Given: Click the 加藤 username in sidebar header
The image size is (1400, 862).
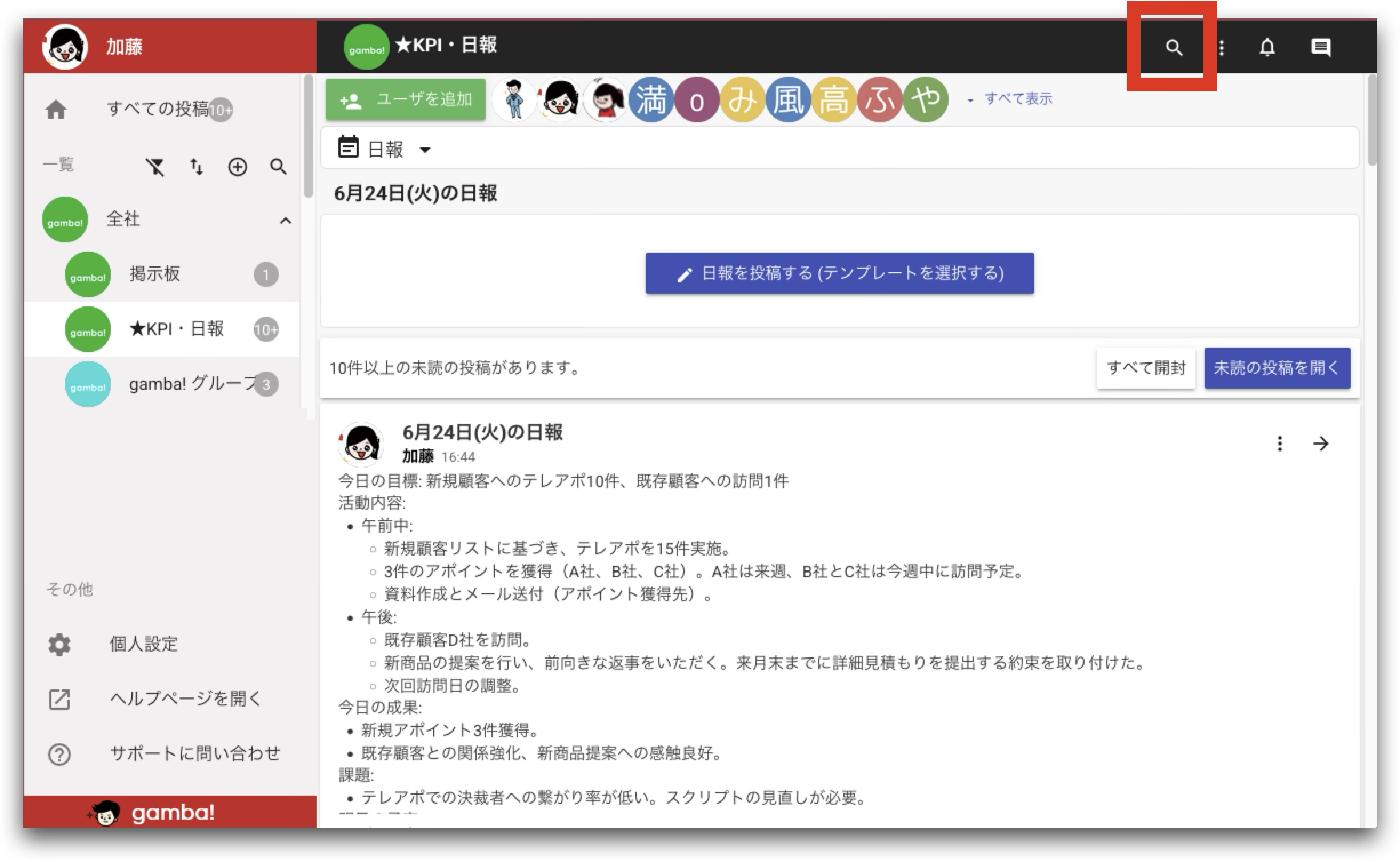Looking at the screenshot, I should click(x=124, y=47).
